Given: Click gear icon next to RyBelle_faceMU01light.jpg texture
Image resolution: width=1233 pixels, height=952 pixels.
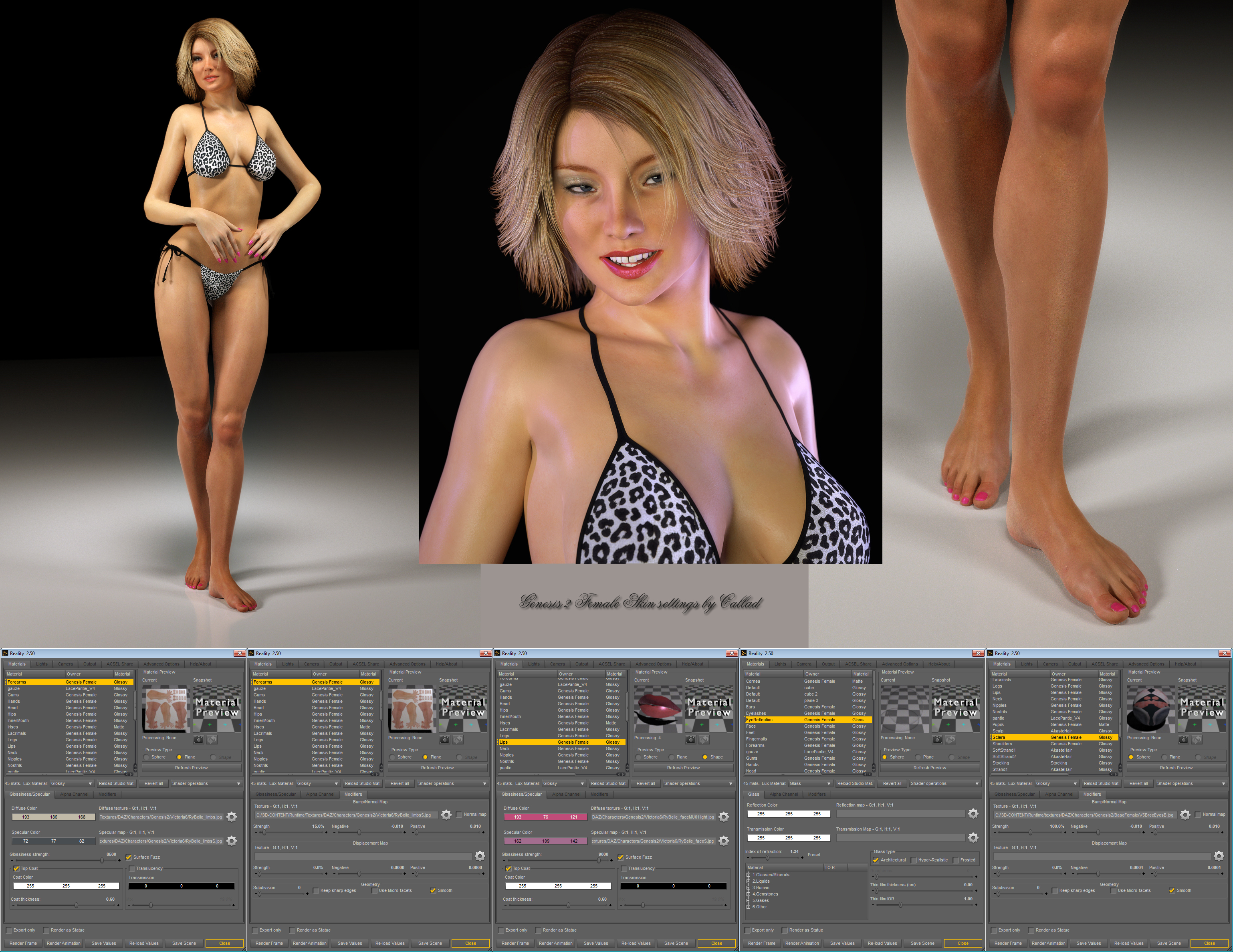Looking at the screenshot, I should pyautogui.click(x=724, y=817).
